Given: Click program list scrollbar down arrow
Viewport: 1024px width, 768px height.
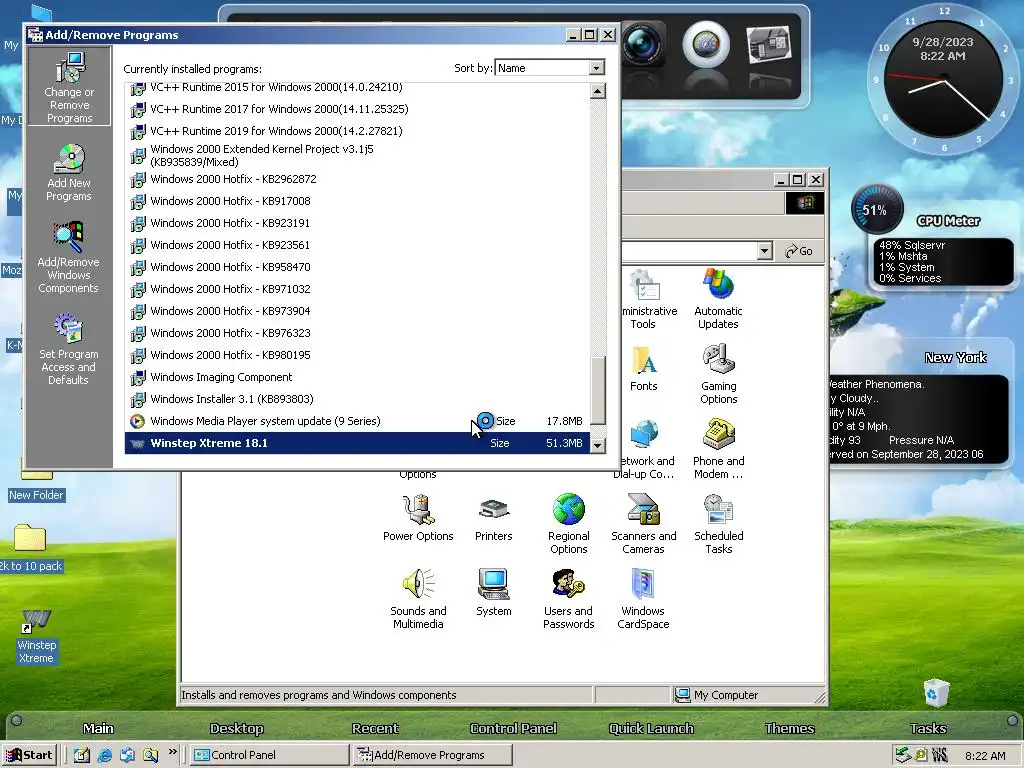Looking at the screenshot, I should pos(597,445).
